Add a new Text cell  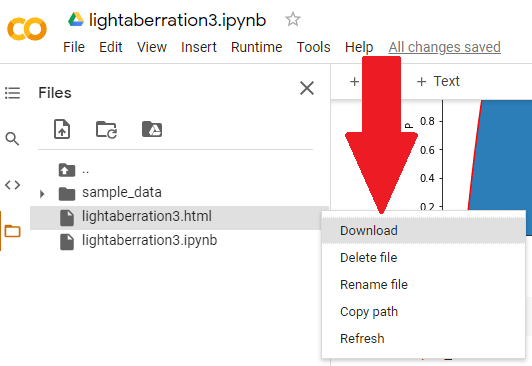438,81
